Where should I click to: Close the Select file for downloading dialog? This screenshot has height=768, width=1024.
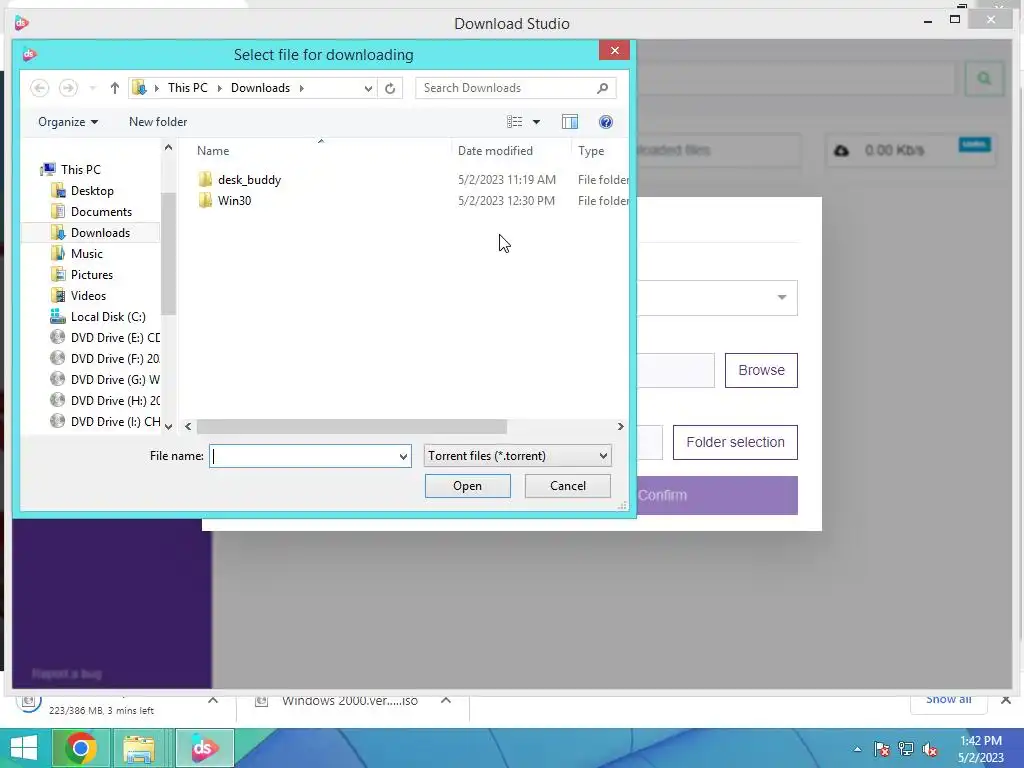tap(615, 50)
